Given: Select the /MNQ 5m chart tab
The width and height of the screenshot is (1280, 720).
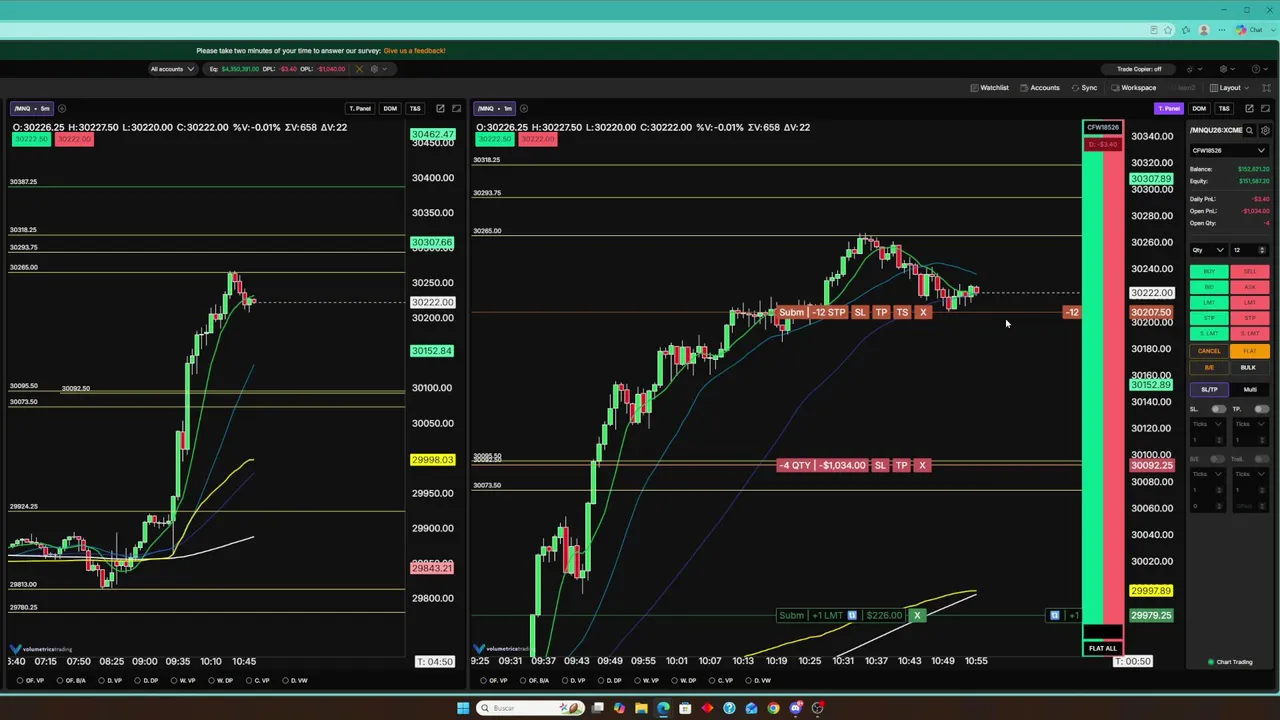Looking at the screenshot, I should pos(32,108).
